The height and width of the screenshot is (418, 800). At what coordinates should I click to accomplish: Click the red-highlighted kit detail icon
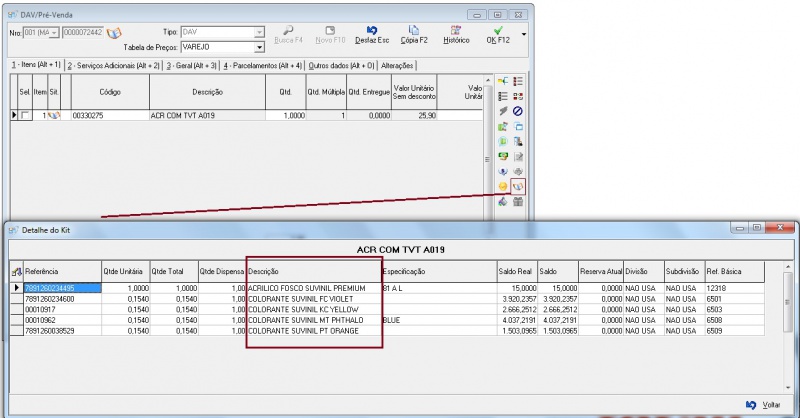[x=518, y=187]
